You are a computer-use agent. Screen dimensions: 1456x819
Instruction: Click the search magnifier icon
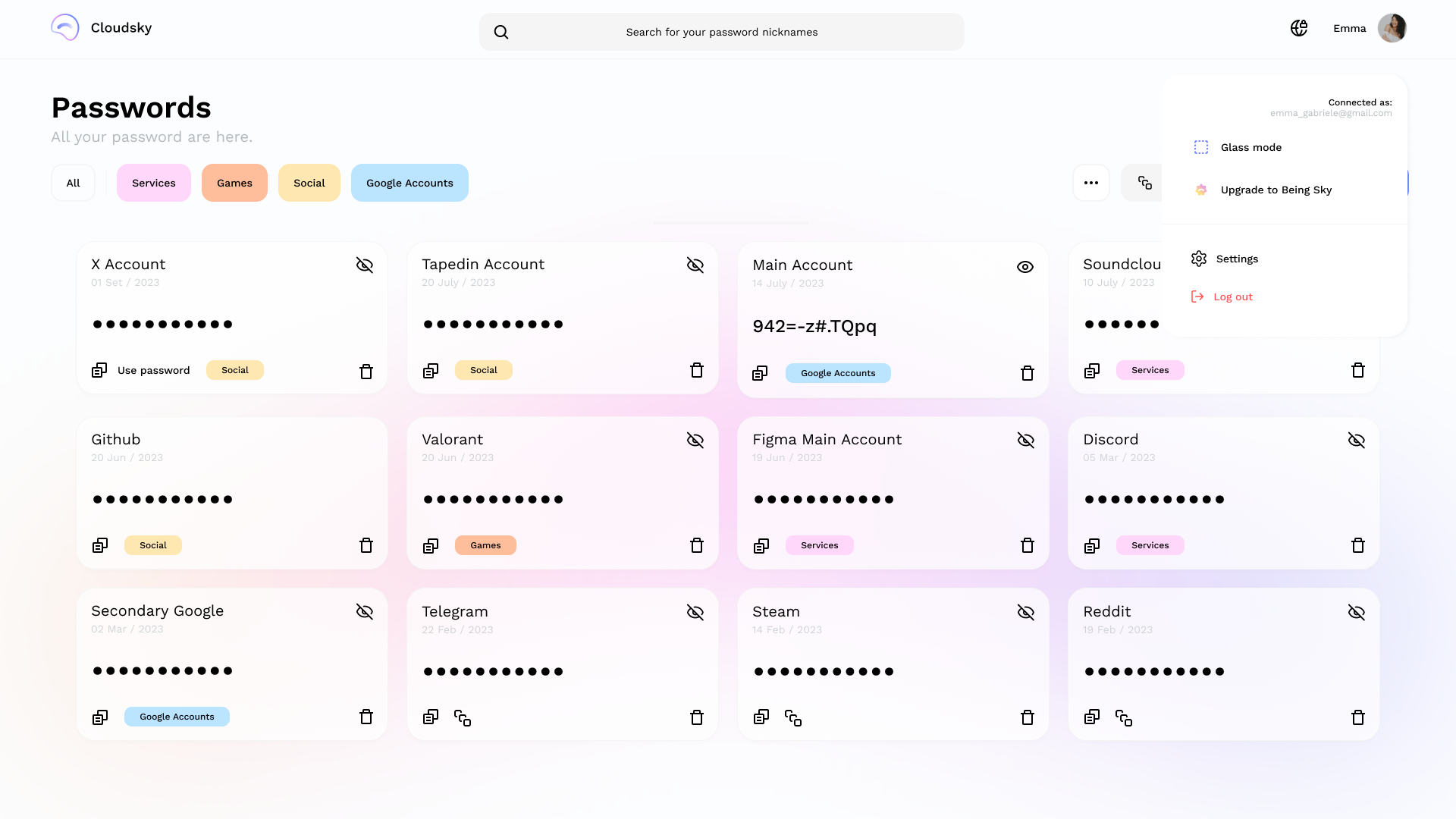(501, 32)
